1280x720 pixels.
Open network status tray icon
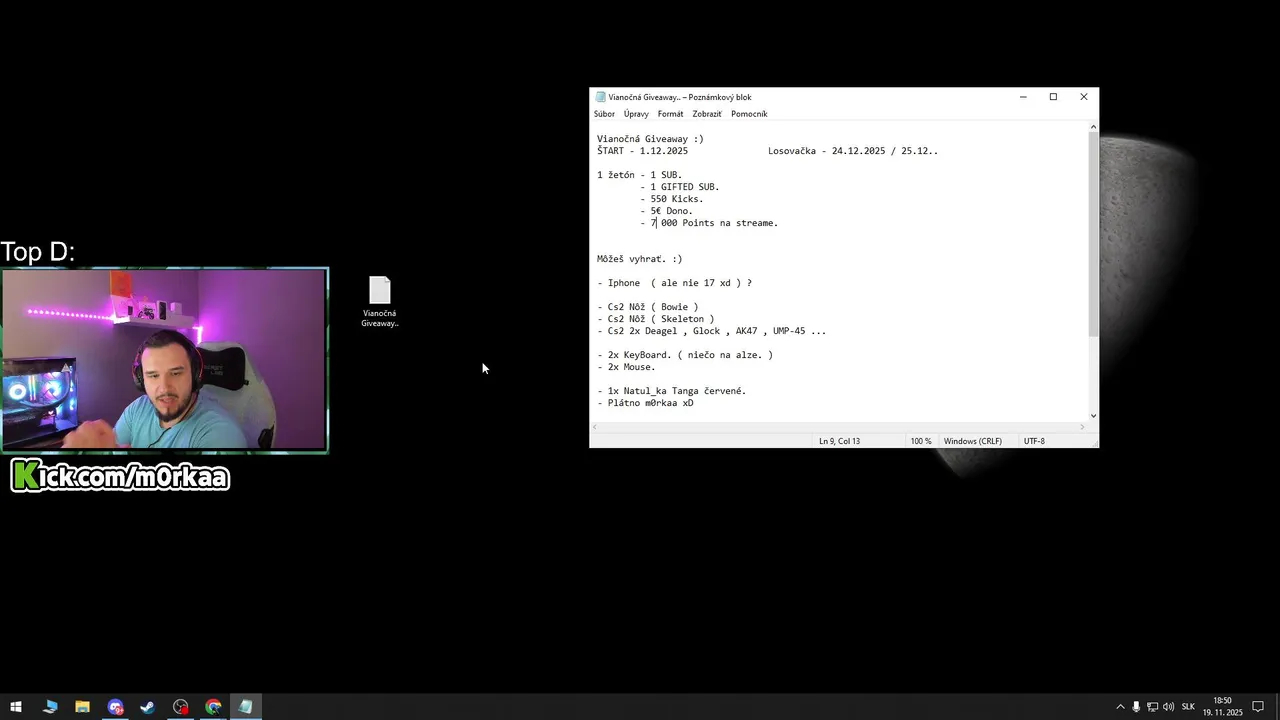coord(1152,707)
